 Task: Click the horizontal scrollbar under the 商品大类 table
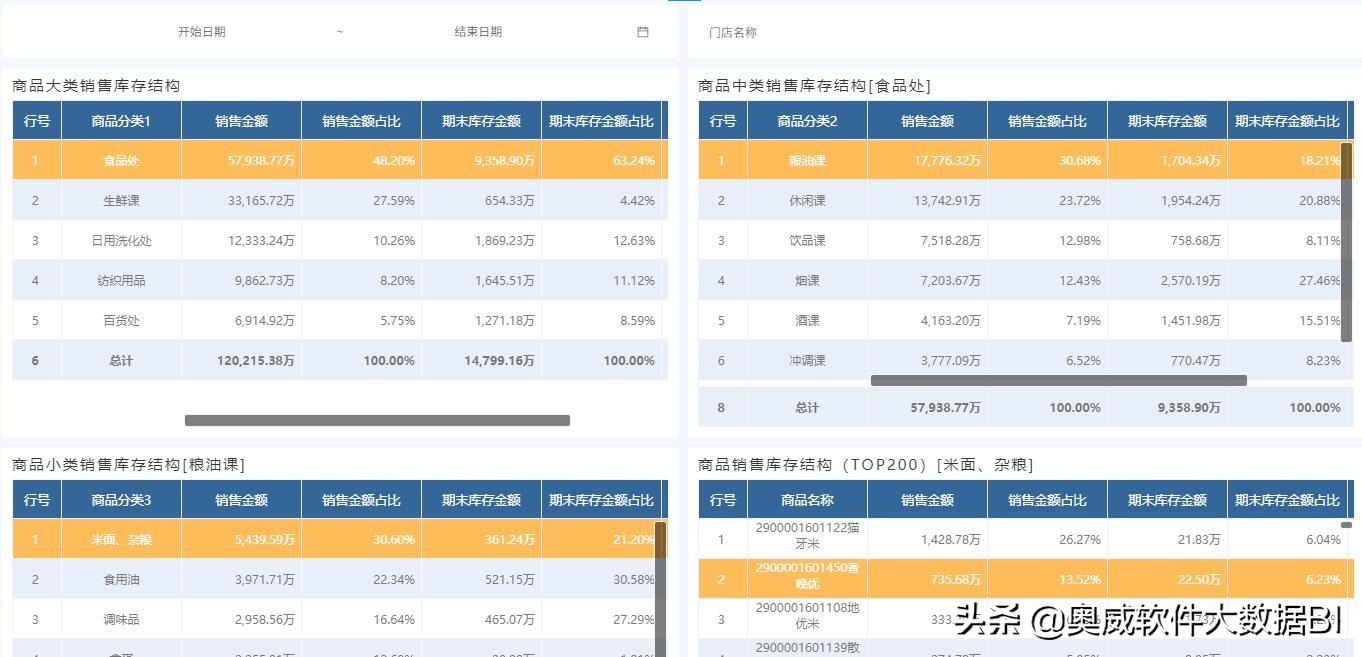pos(378,420)
